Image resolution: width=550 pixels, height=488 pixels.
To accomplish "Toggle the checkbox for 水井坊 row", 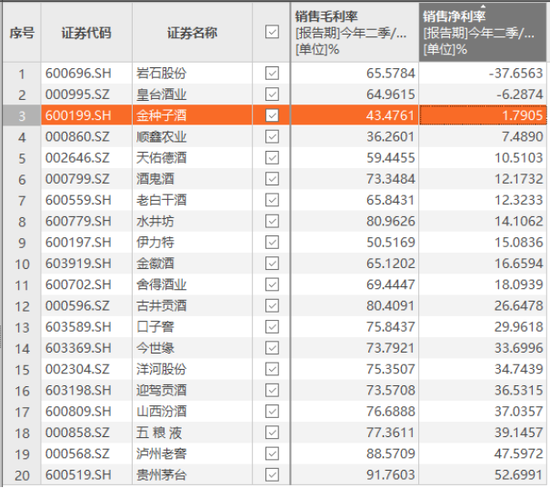I will 272,221.
